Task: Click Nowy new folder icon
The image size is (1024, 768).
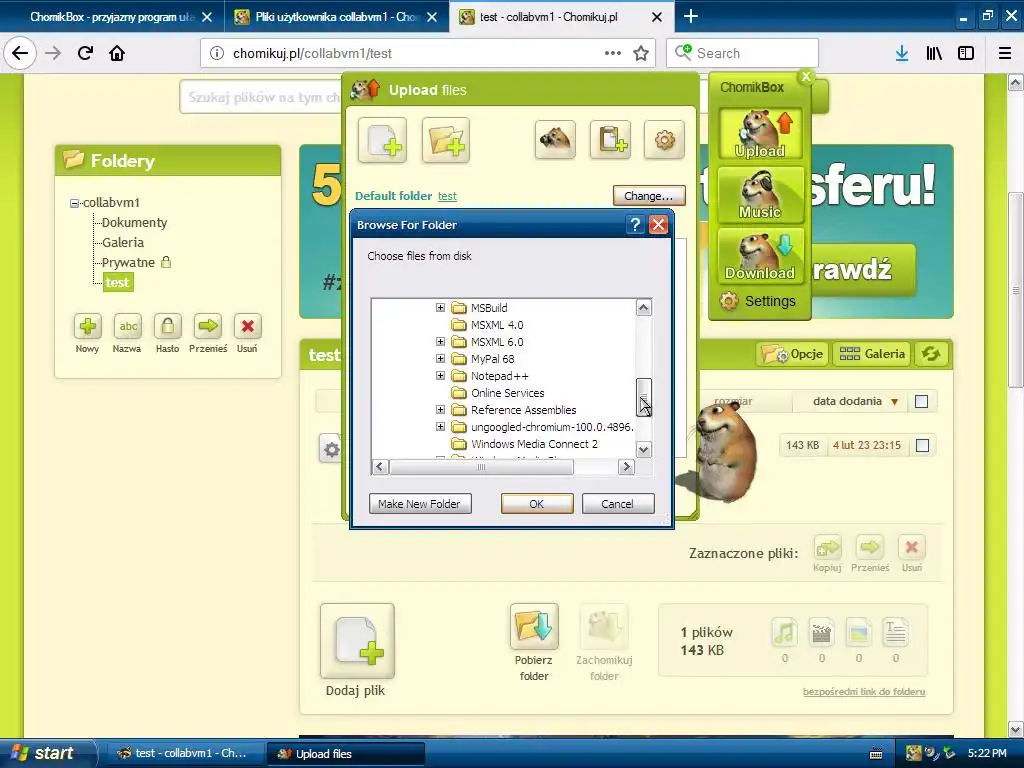Action: coord(88,326)
